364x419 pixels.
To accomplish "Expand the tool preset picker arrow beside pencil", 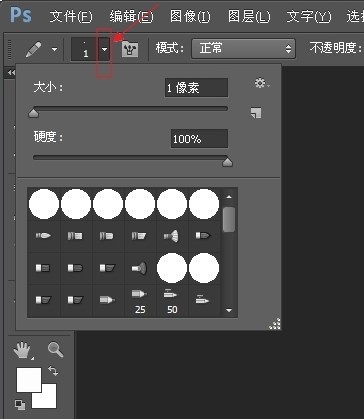I will pos(54,50).
